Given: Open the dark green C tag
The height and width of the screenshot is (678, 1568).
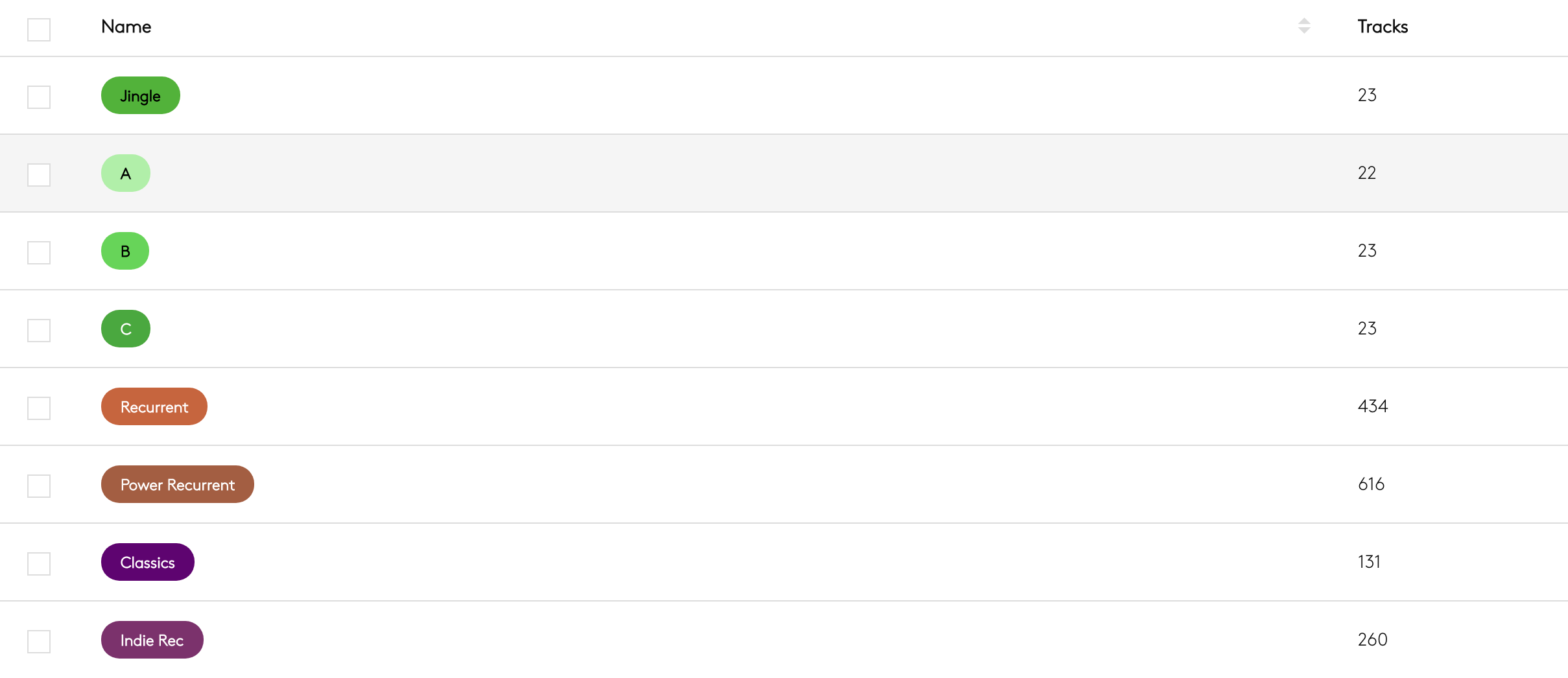Looking at the screenshot, I should 126,329.
